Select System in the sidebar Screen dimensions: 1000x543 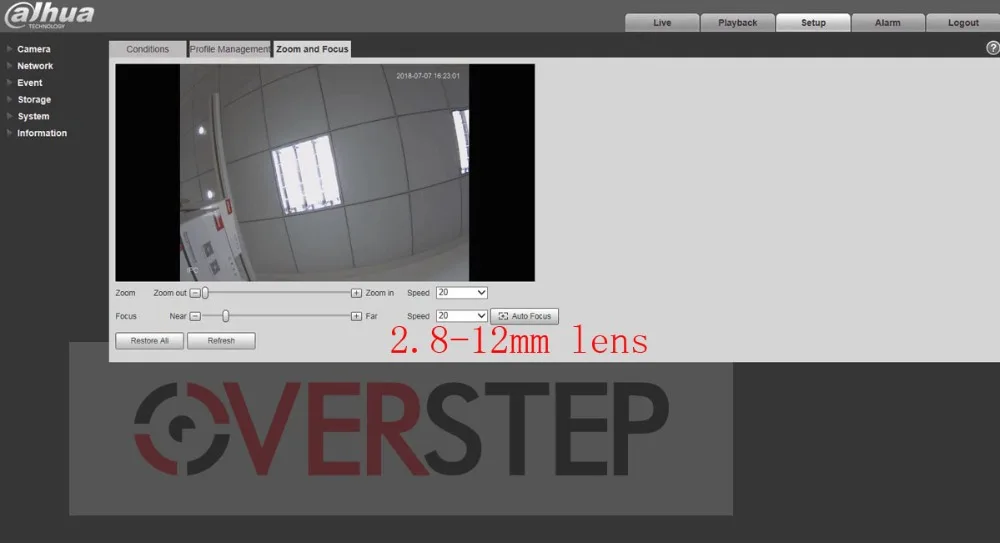pyautogui.click(x=33, y=116)
